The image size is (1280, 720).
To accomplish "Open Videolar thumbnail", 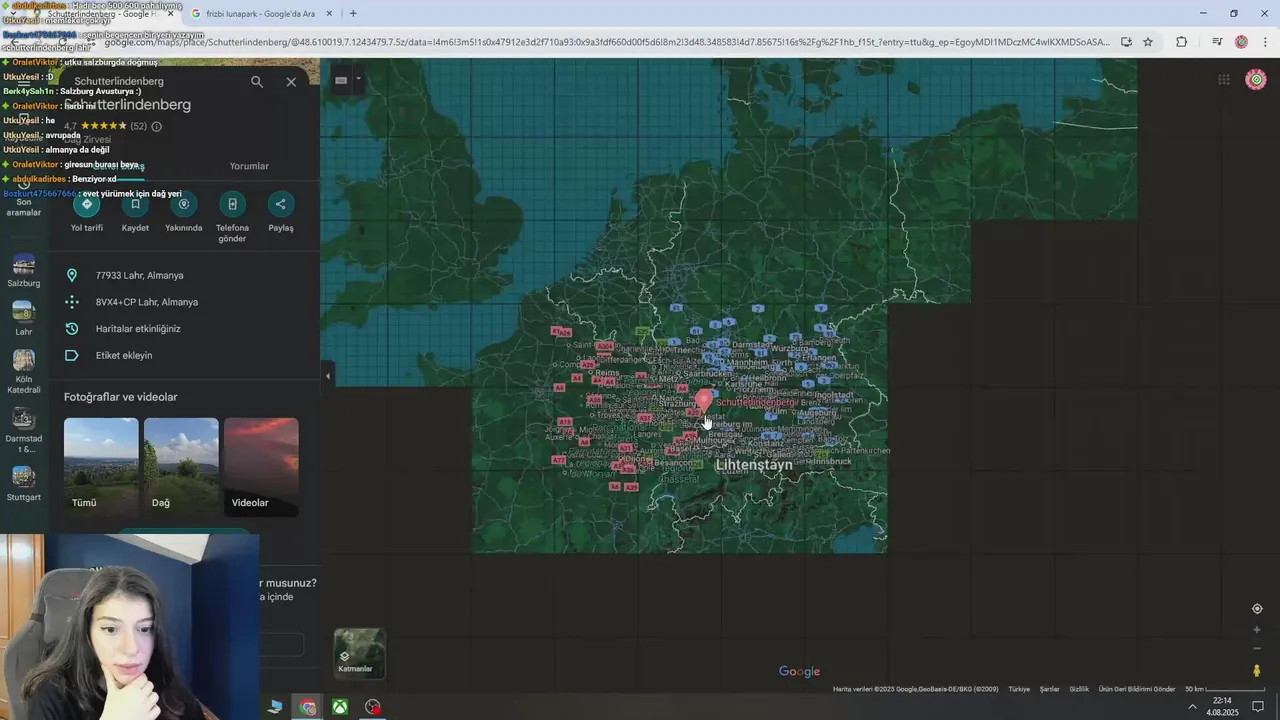I will (261, 467).
